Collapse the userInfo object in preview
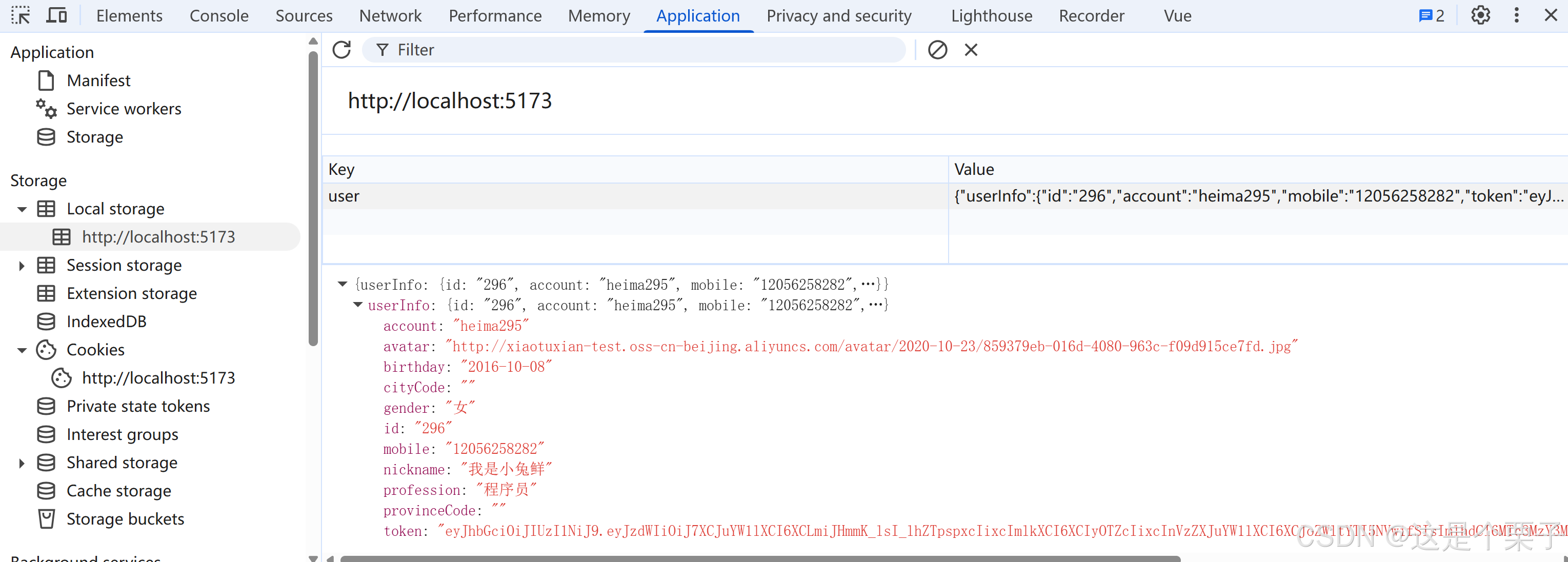 click(x=358, y=305)
